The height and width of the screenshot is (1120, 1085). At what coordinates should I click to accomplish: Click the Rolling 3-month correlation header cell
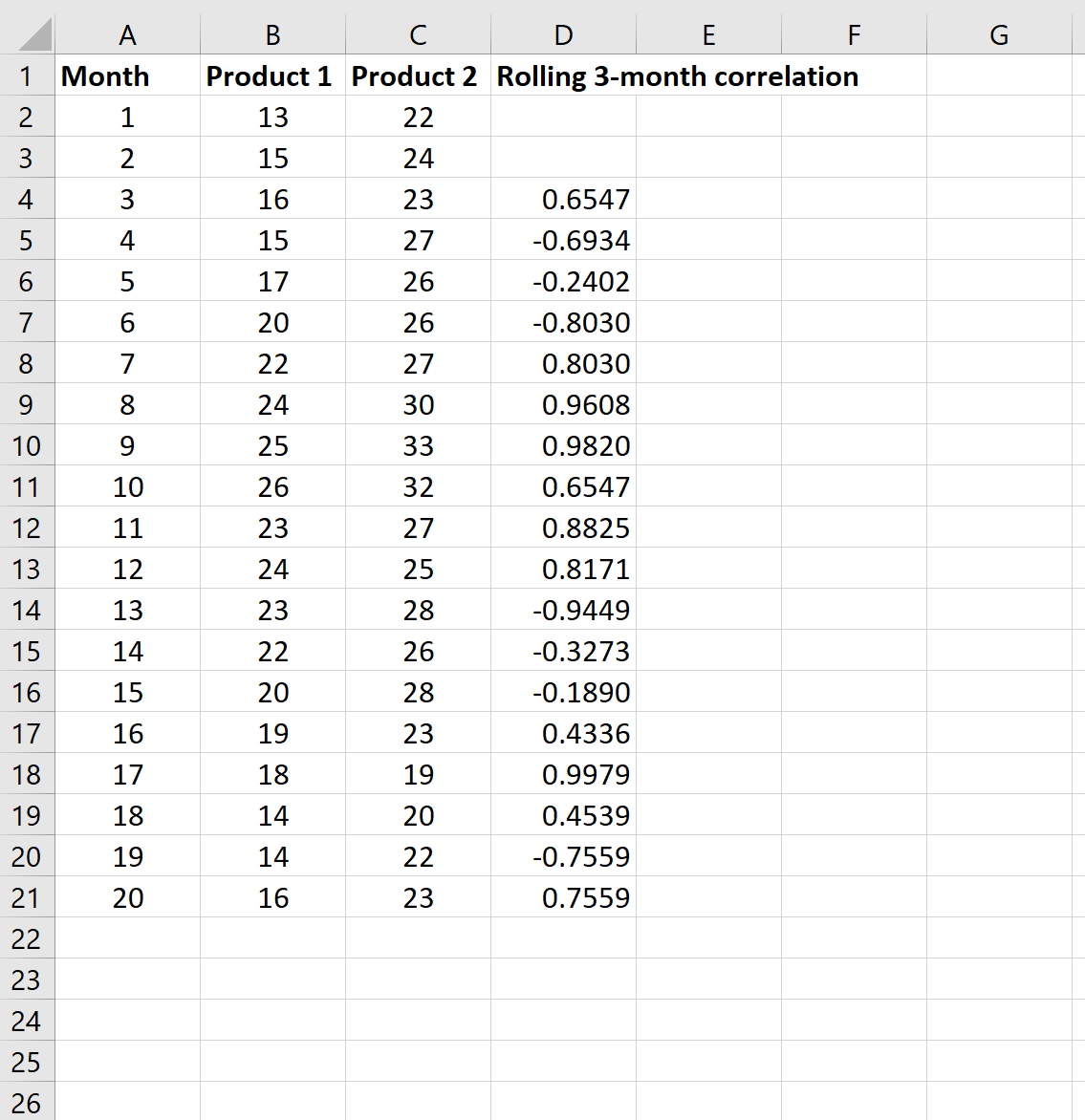click(x=563, y=76)
